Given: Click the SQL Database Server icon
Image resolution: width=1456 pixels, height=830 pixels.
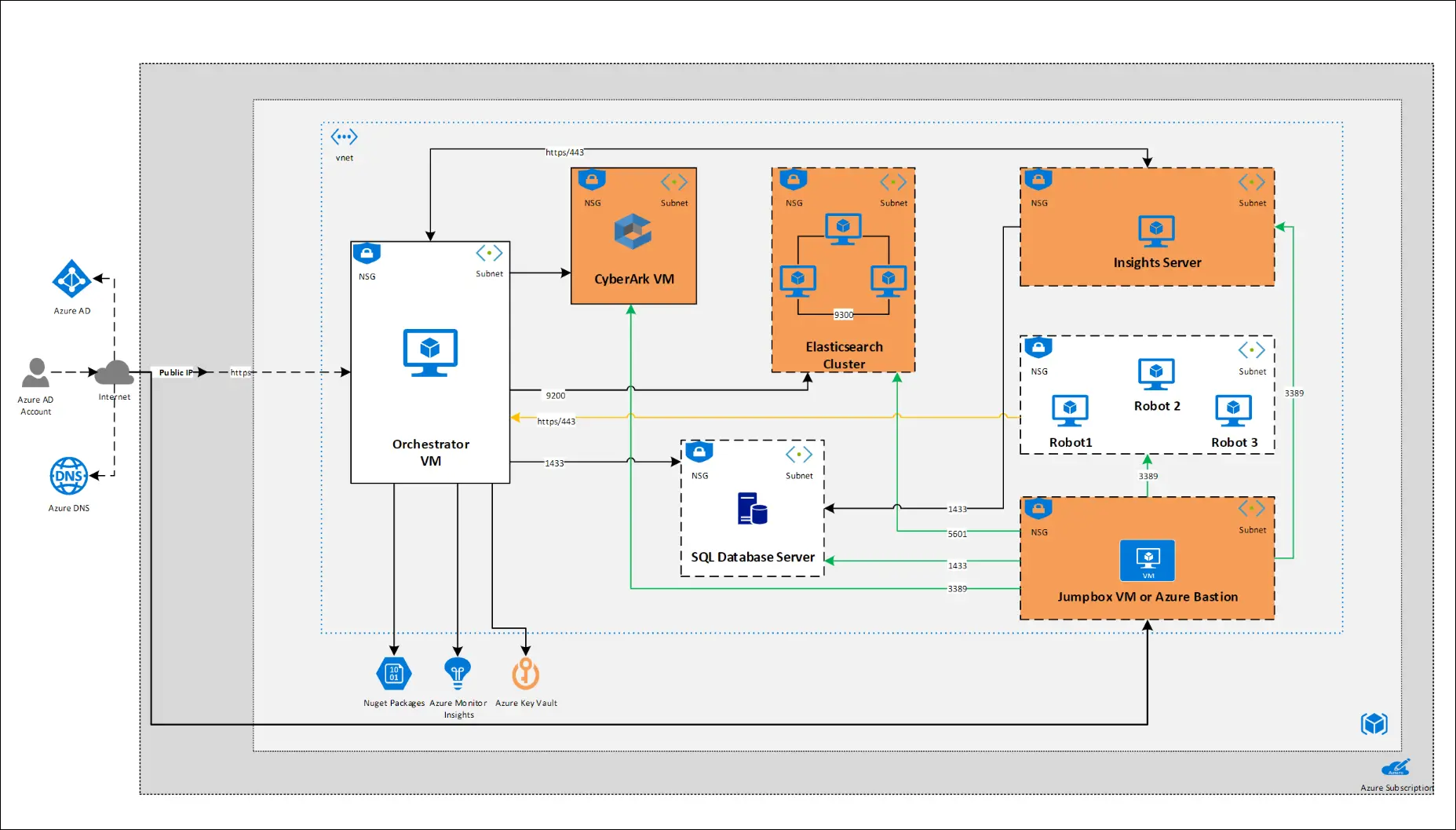Looking at the screenshot, I should coord(752,509).
